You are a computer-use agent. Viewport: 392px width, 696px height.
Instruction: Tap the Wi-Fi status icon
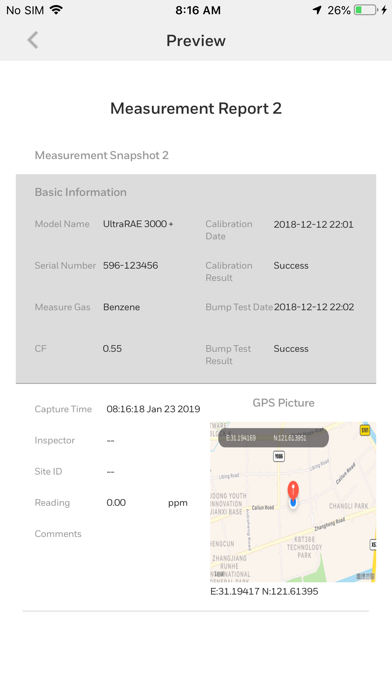56,10
